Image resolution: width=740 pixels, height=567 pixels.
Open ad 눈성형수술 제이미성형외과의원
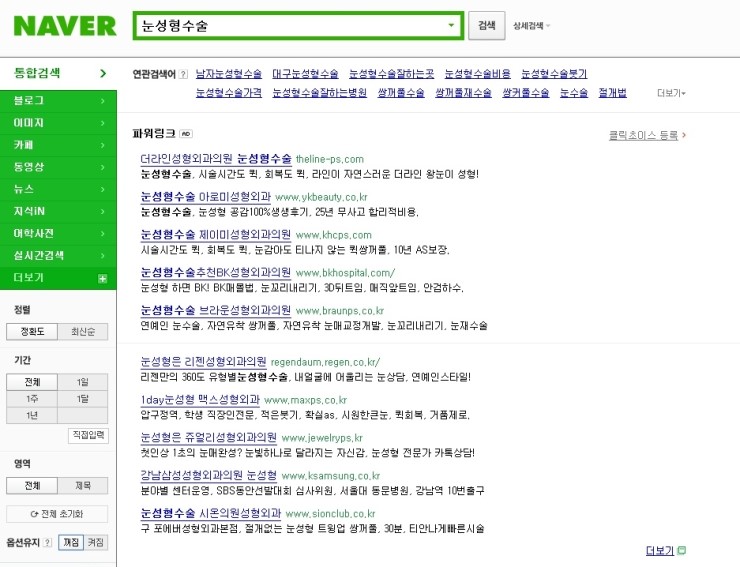pos(216,234)
